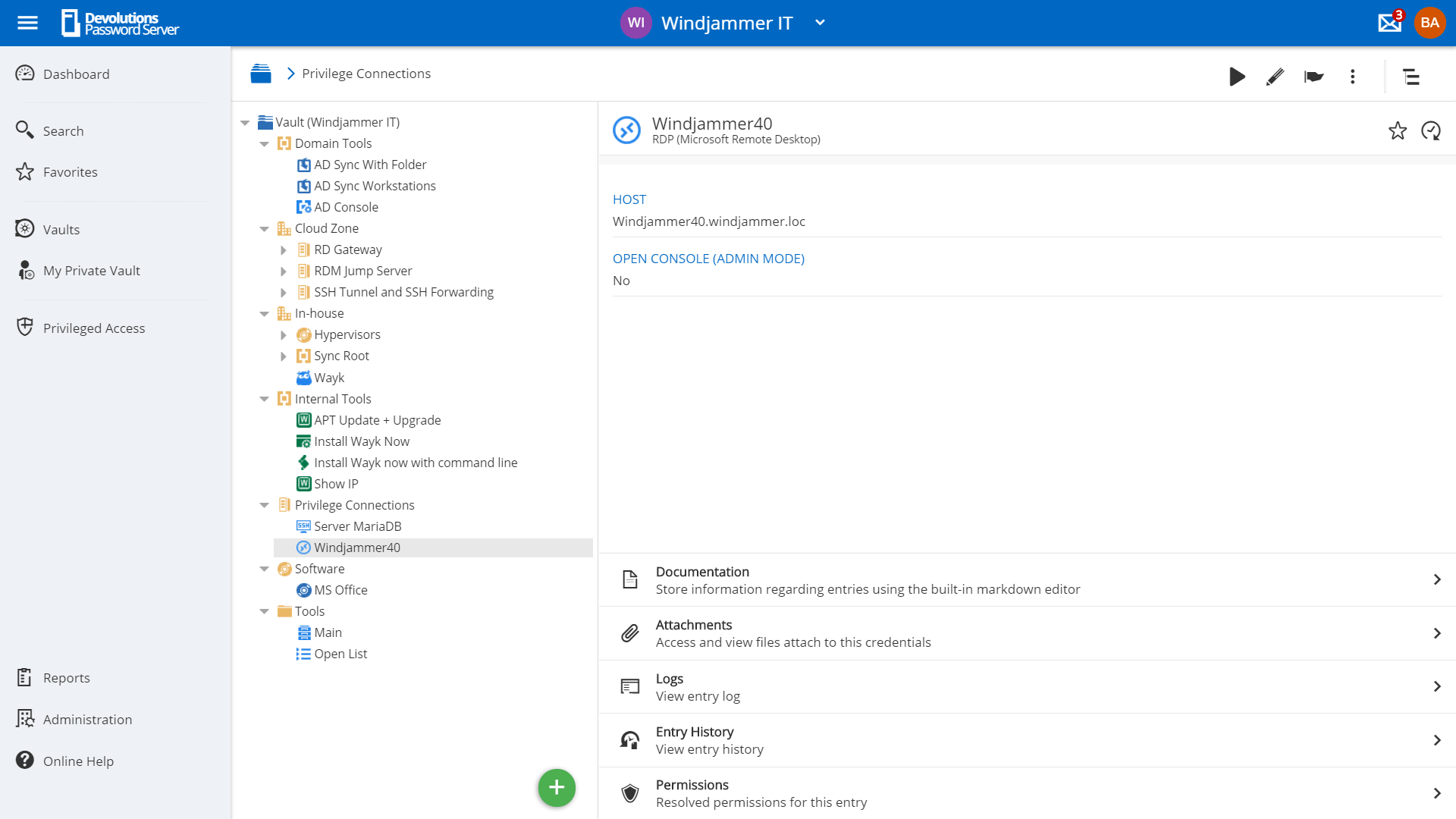Expand the Hypervisors node
This screenshot has height=819, width=1456.
click(284, 335)
